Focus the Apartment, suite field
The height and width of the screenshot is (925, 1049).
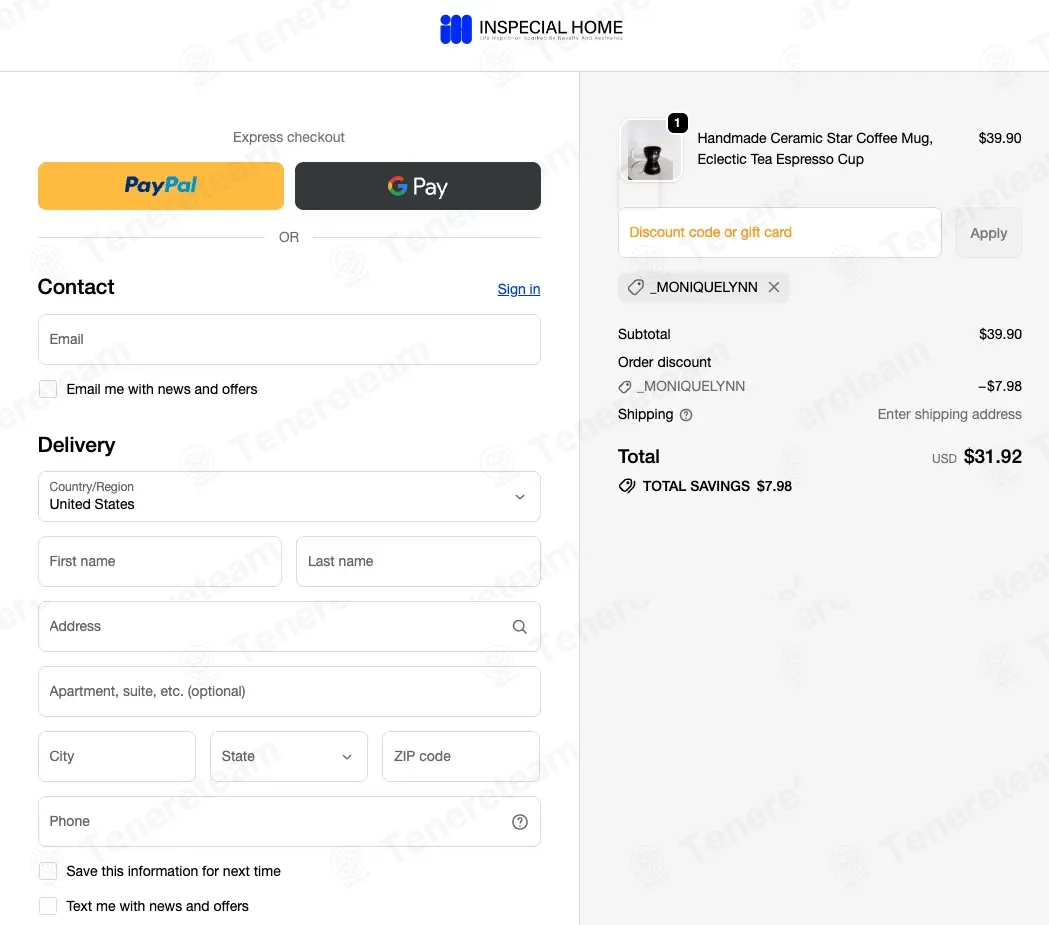click(x=289, y=692)
